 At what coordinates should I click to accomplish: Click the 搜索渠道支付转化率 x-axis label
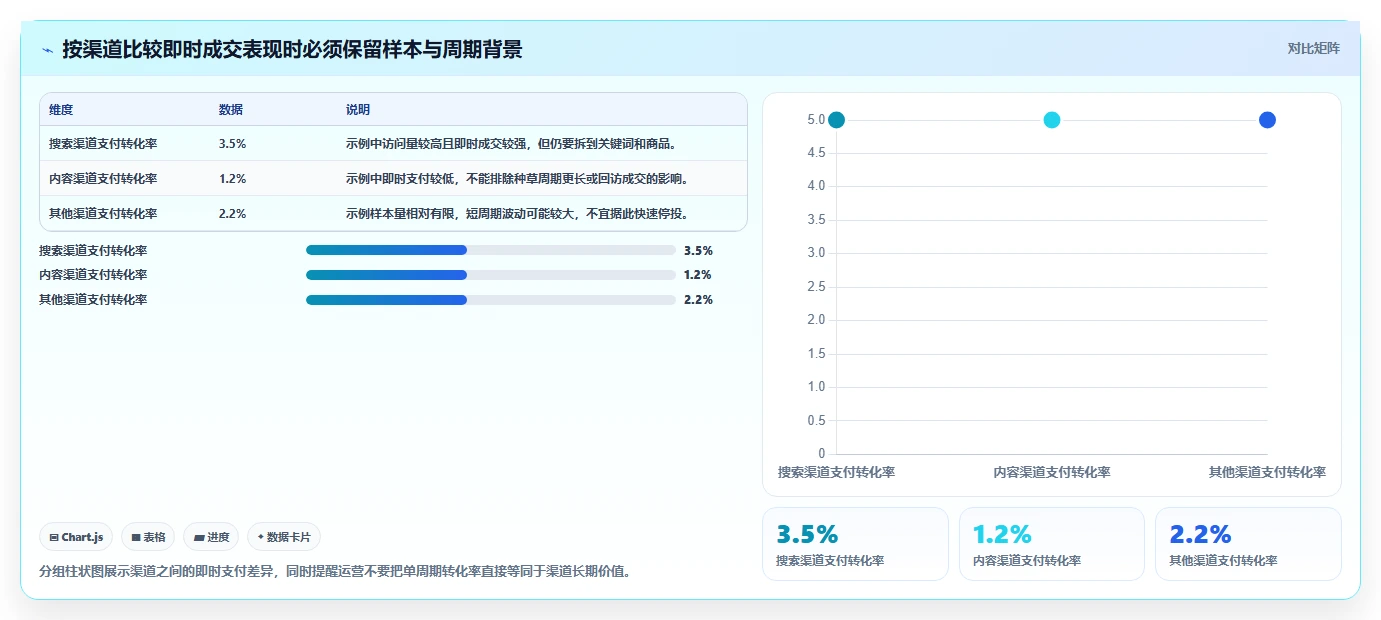836,472
